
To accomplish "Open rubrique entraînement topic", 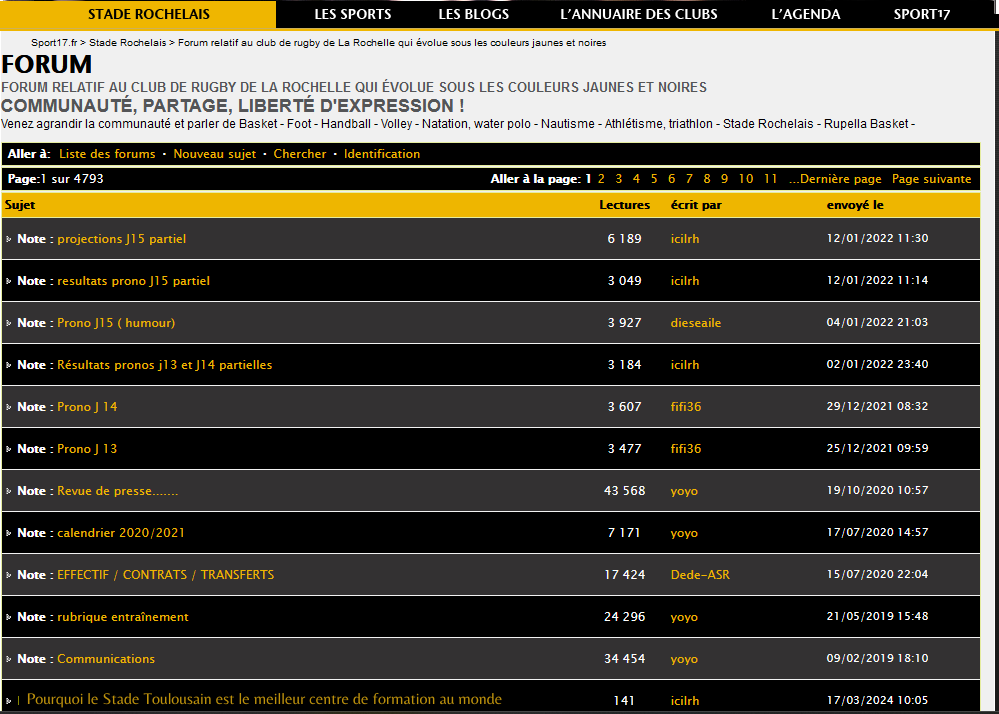I will (123, 617).
